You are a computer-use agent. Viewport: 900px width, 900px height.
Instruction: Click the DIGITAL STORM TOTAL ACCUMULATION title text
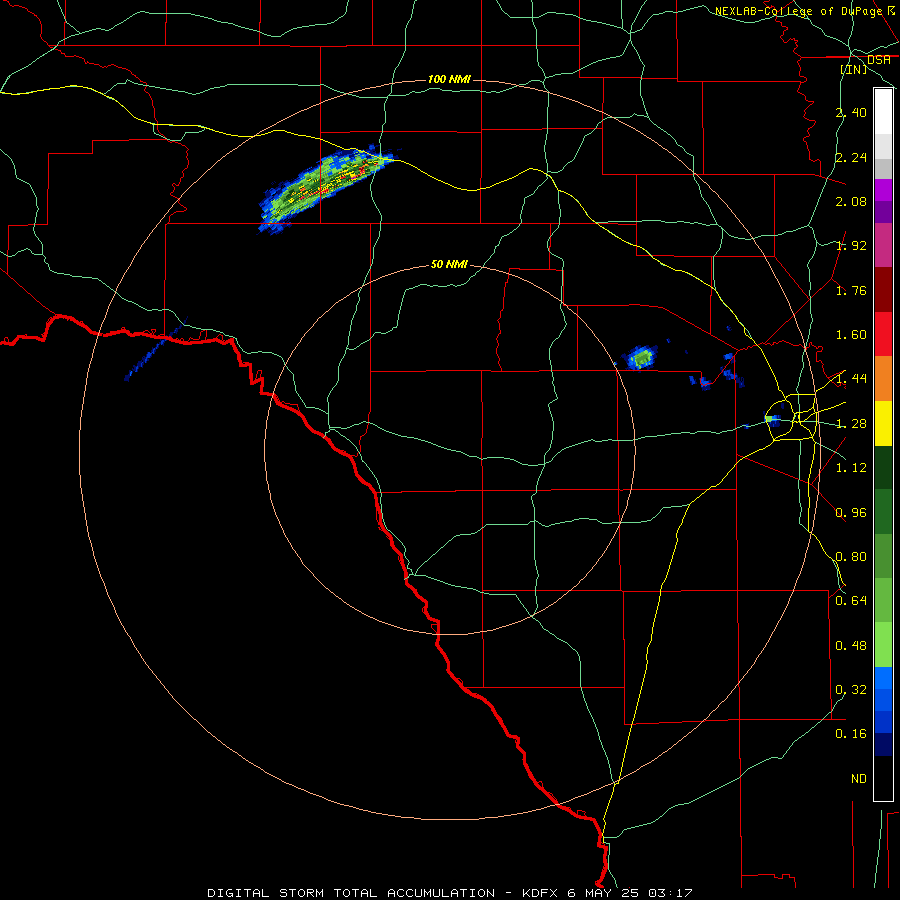coord(351,893)
